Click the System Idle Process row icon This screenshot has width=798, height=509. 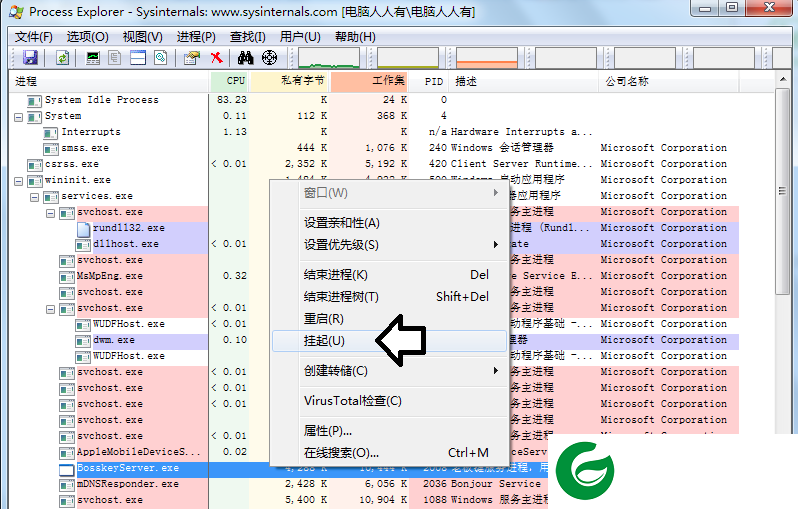click(x=34, y=101)
